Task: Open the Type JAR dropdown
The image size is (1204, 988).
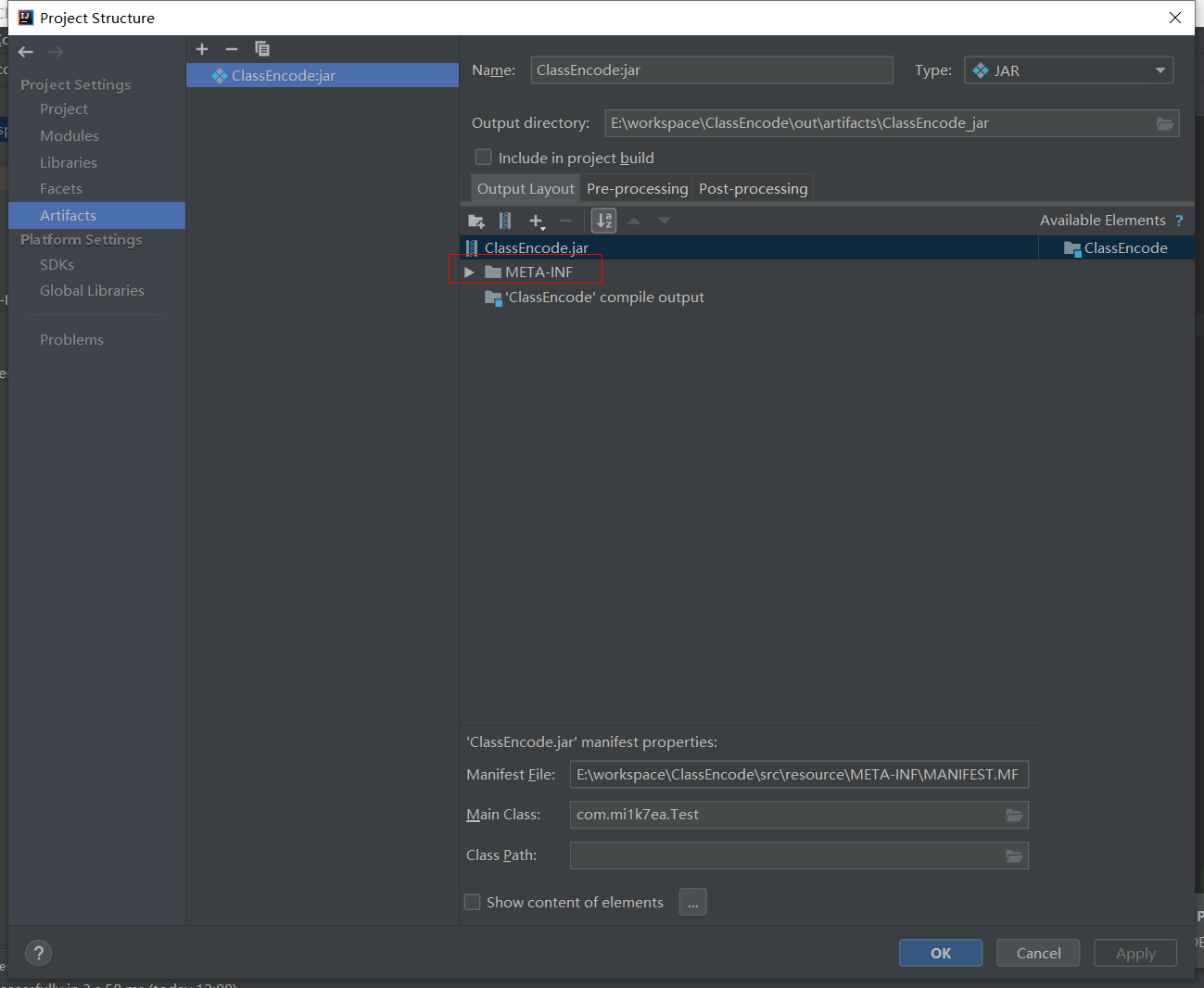Action: coord(1069,70)
